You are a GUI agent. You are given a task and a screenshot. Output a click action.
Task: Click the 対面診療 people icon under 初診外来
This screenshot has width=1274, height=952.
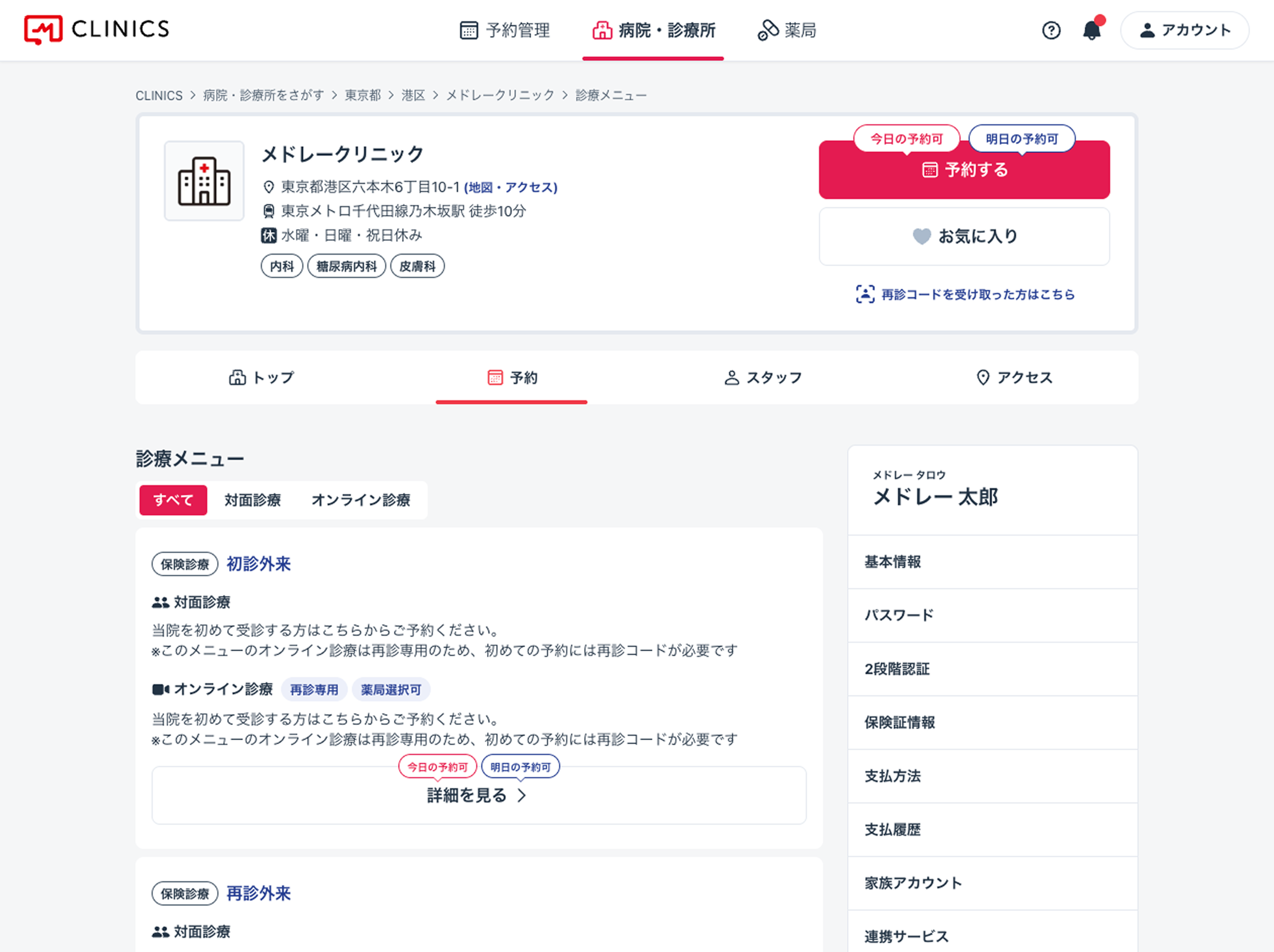coord(160,603)
